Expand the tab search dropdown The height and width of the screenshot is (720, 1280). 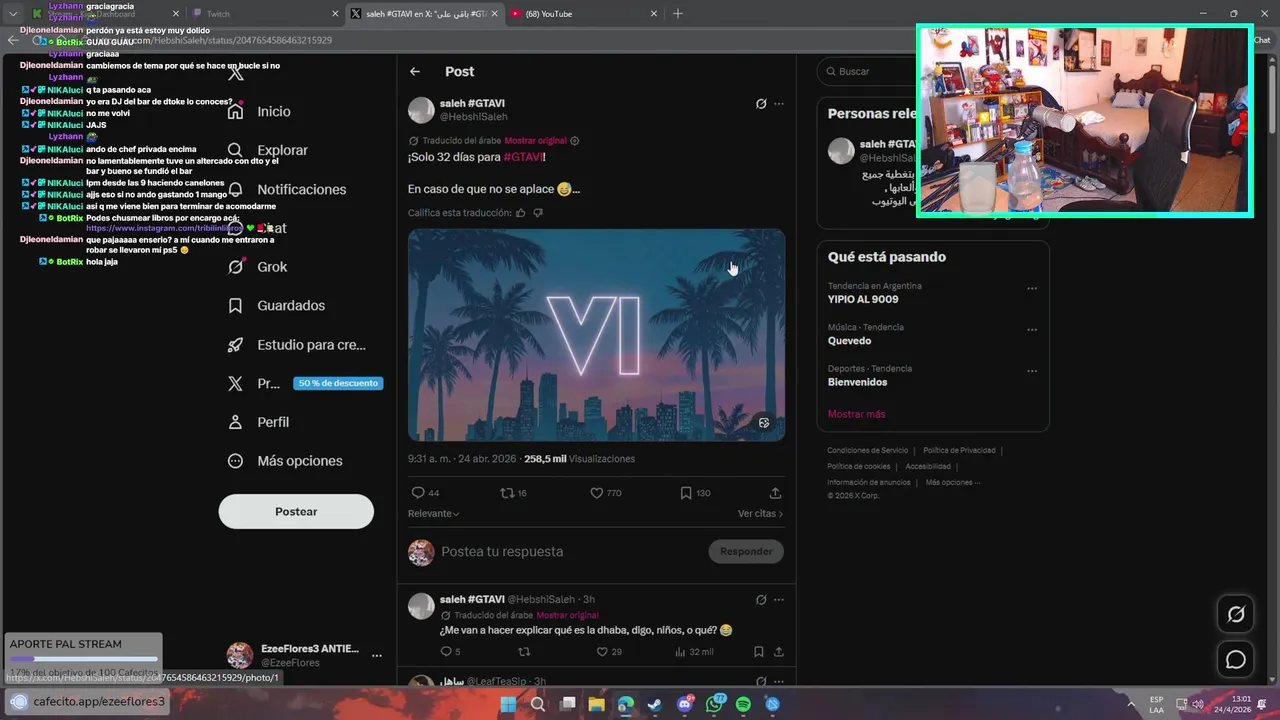click(x=13, y=14)
